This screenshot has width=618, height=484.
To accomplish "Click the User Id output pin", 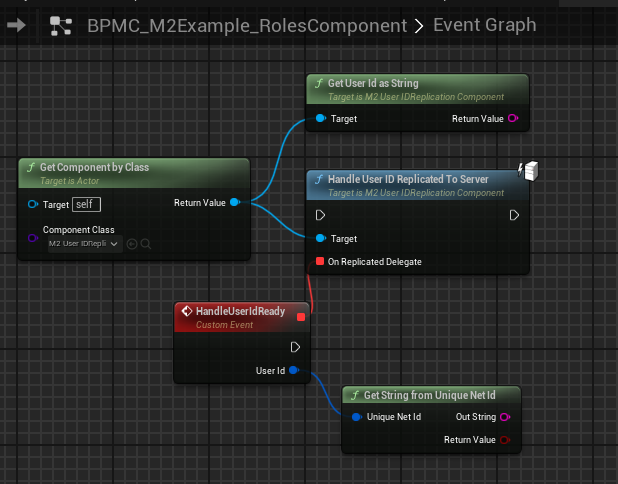I will [294, 370].
